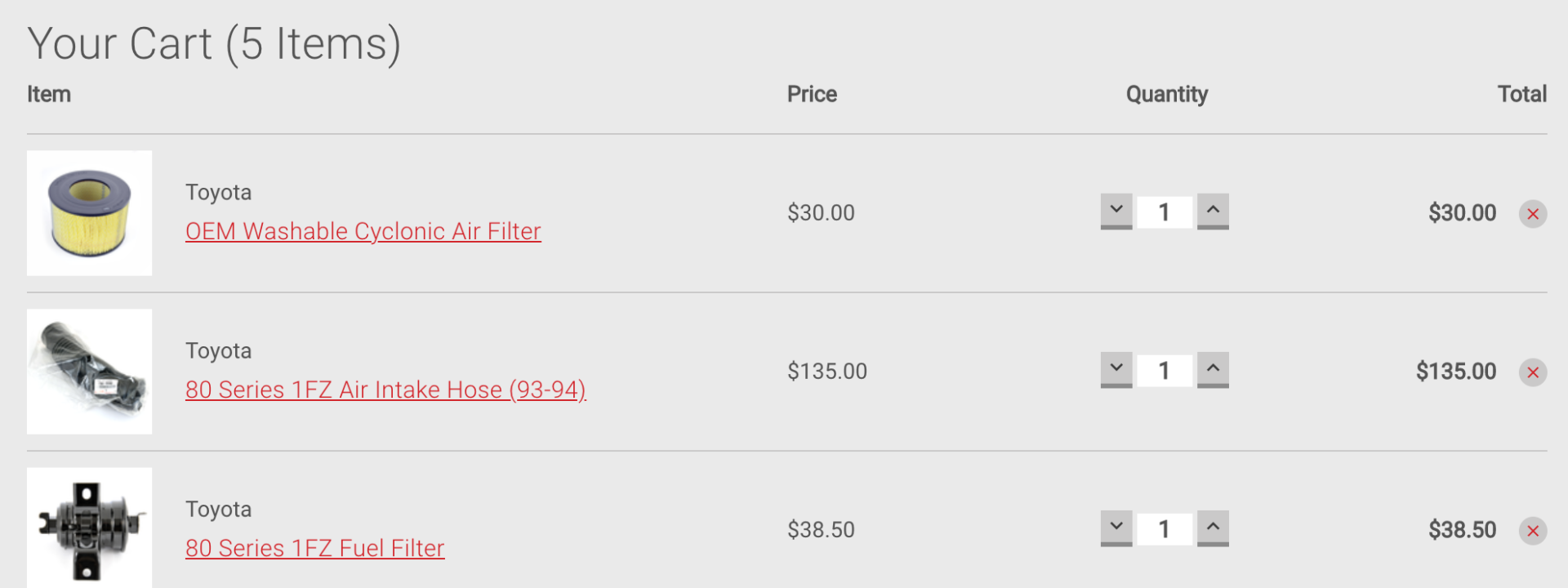
Task: Focus the Air Intake Hose quantity field
Action: point(1165,371)
